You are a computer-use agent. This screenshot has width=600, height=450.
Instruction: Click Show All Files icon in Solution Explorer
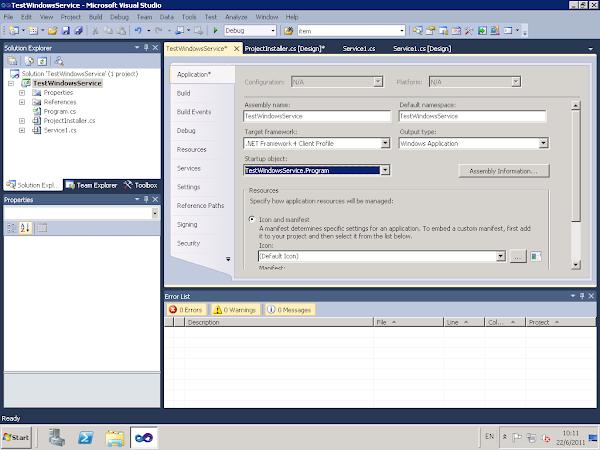click(x=29, y=61)
